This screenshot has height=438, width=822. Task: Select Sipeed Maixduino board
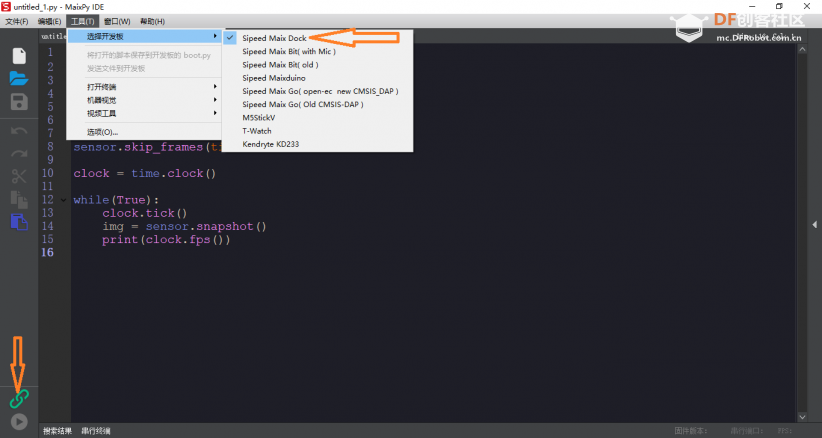point(318,78)
